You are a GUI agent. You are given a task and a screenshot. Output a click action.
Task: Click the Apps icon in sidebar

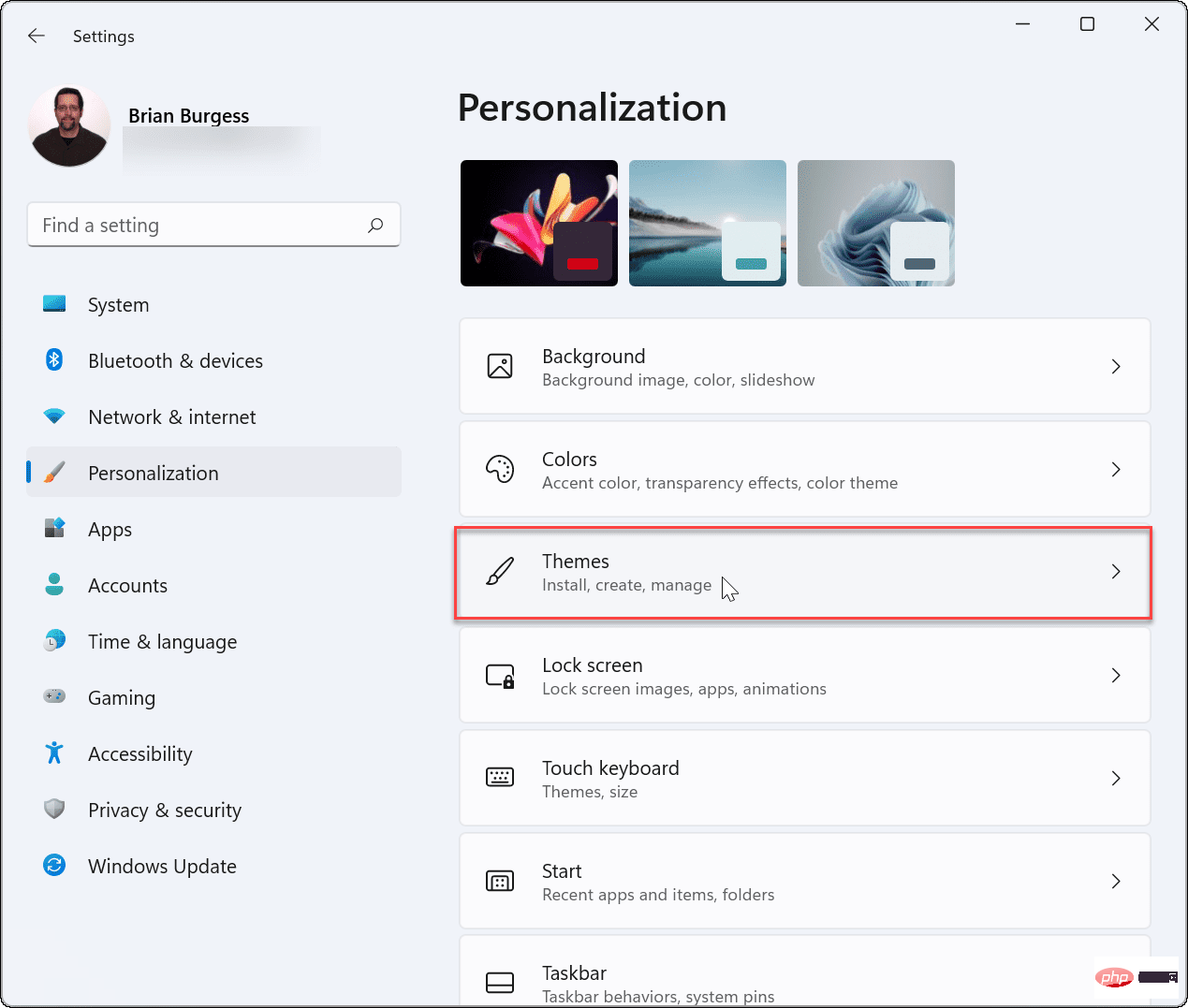[x=54, y=528]
